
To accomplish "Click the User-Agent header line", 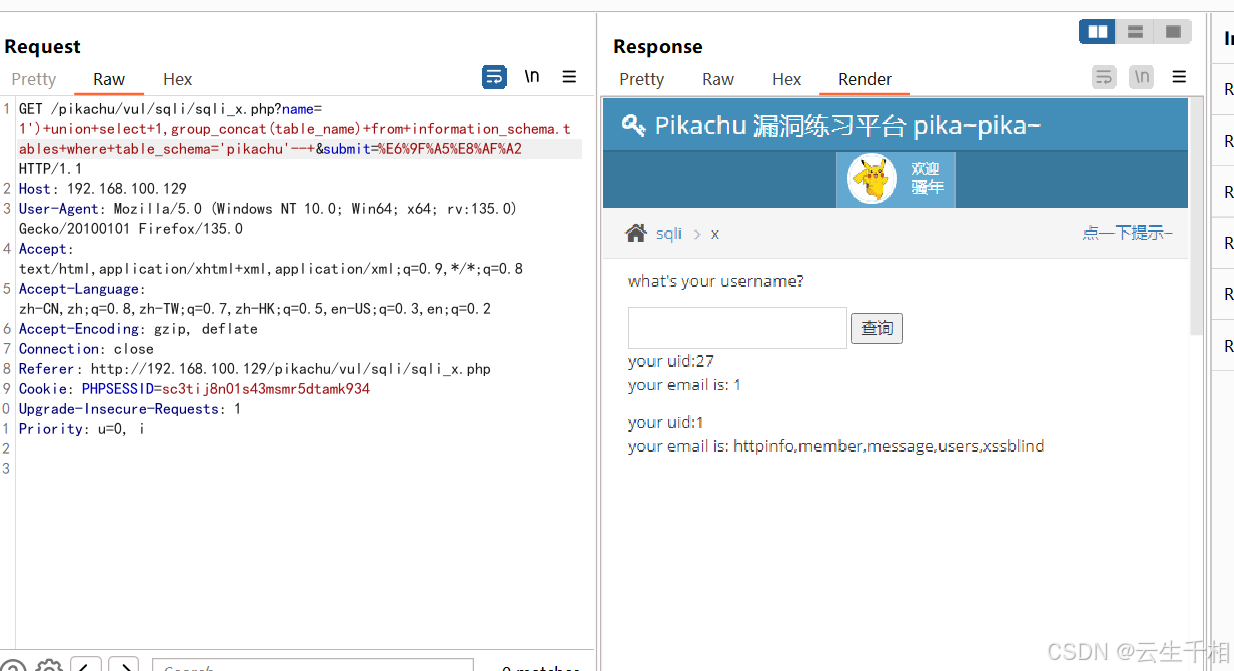I will click(x=267, y=208).
